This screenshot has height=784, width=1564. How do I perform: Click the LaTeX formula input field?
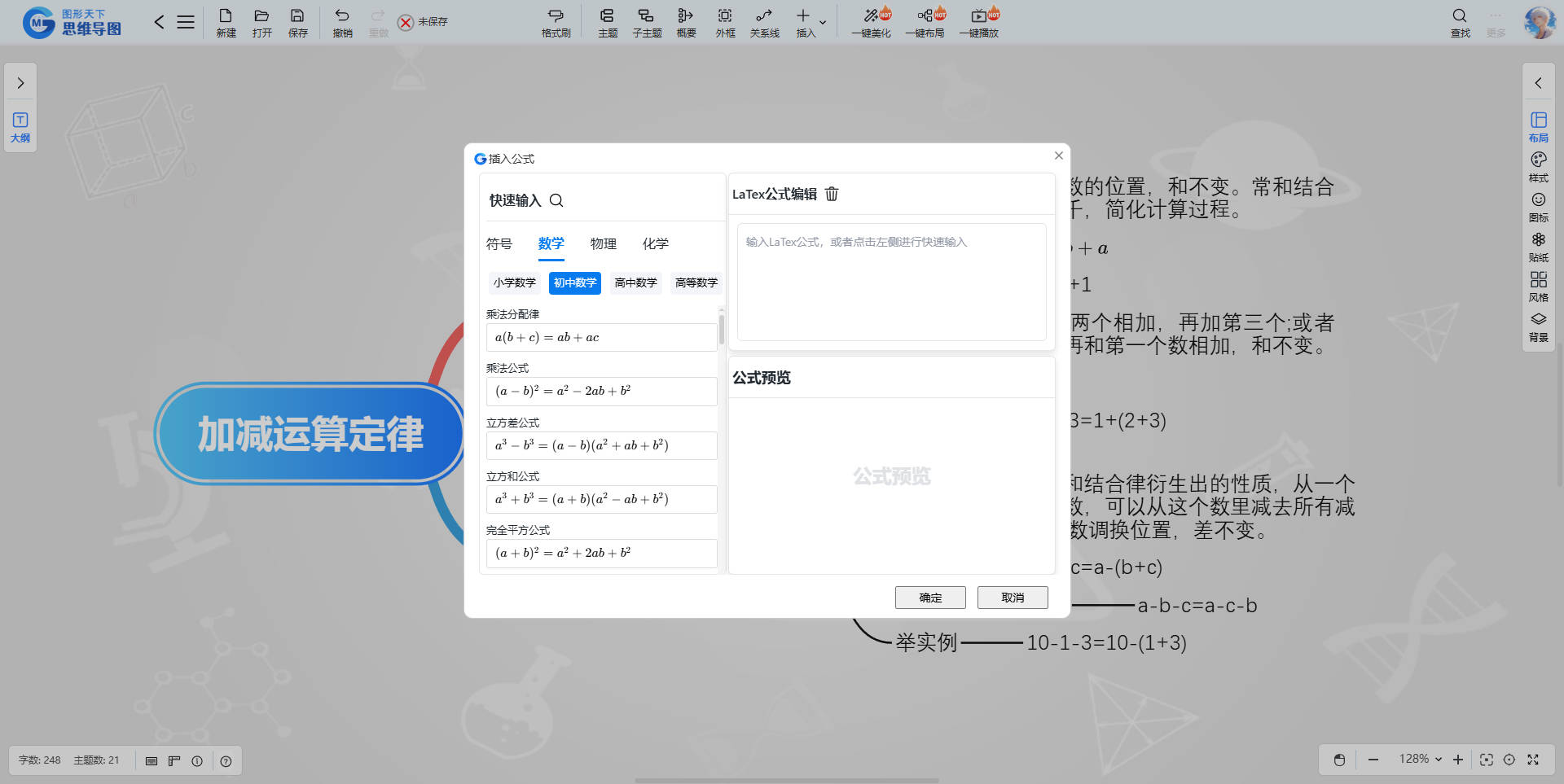pyautogui.click(x=891, y=282)
